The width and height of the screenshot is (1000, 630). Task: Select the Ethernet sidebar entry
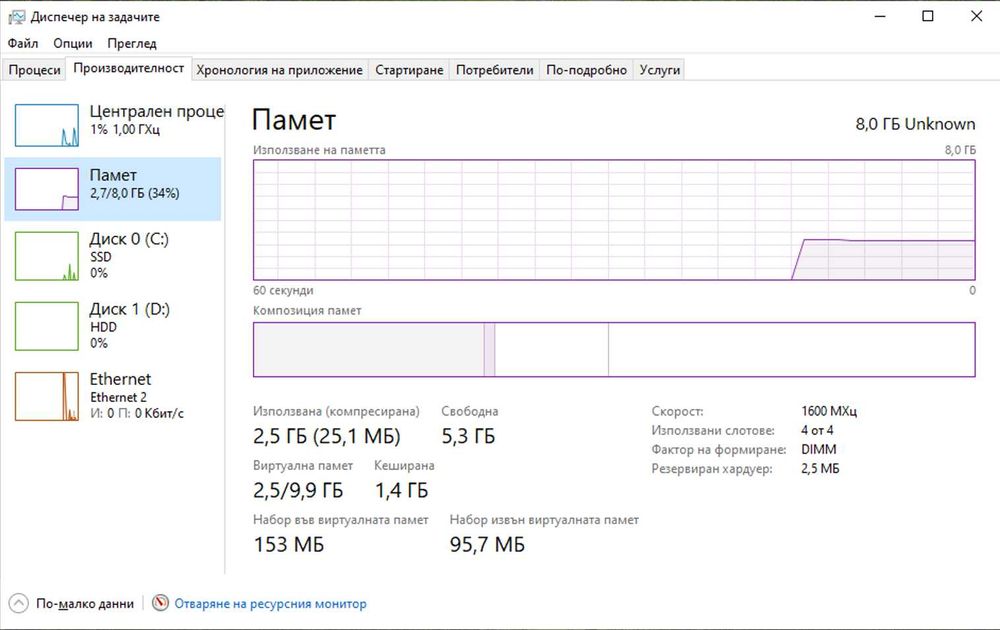[x=113, y=396]
